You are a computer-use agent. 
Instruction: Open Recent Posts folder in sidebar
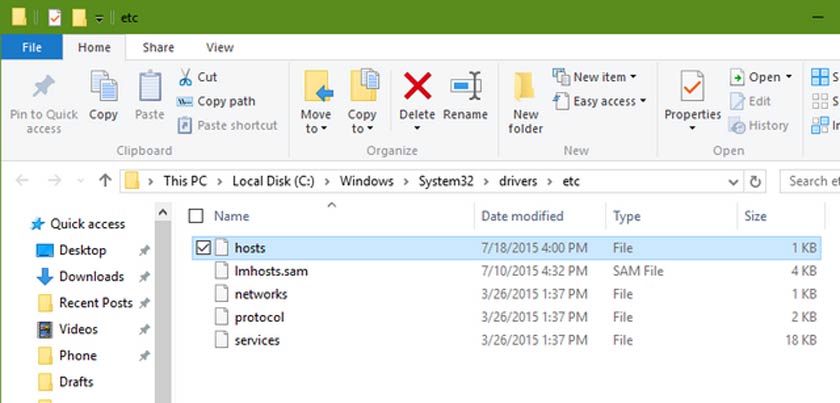pos(84,303)
